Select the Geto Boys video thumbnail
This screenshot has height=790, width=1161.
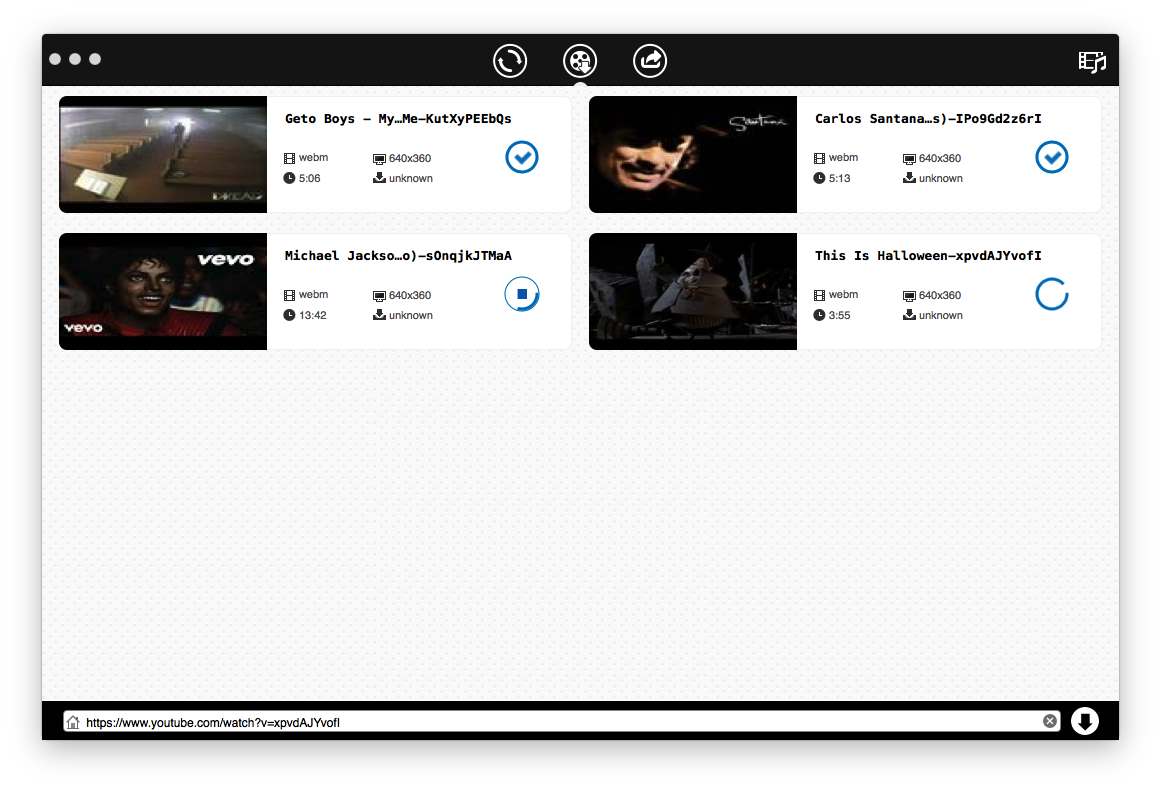(x=163, y=154)
